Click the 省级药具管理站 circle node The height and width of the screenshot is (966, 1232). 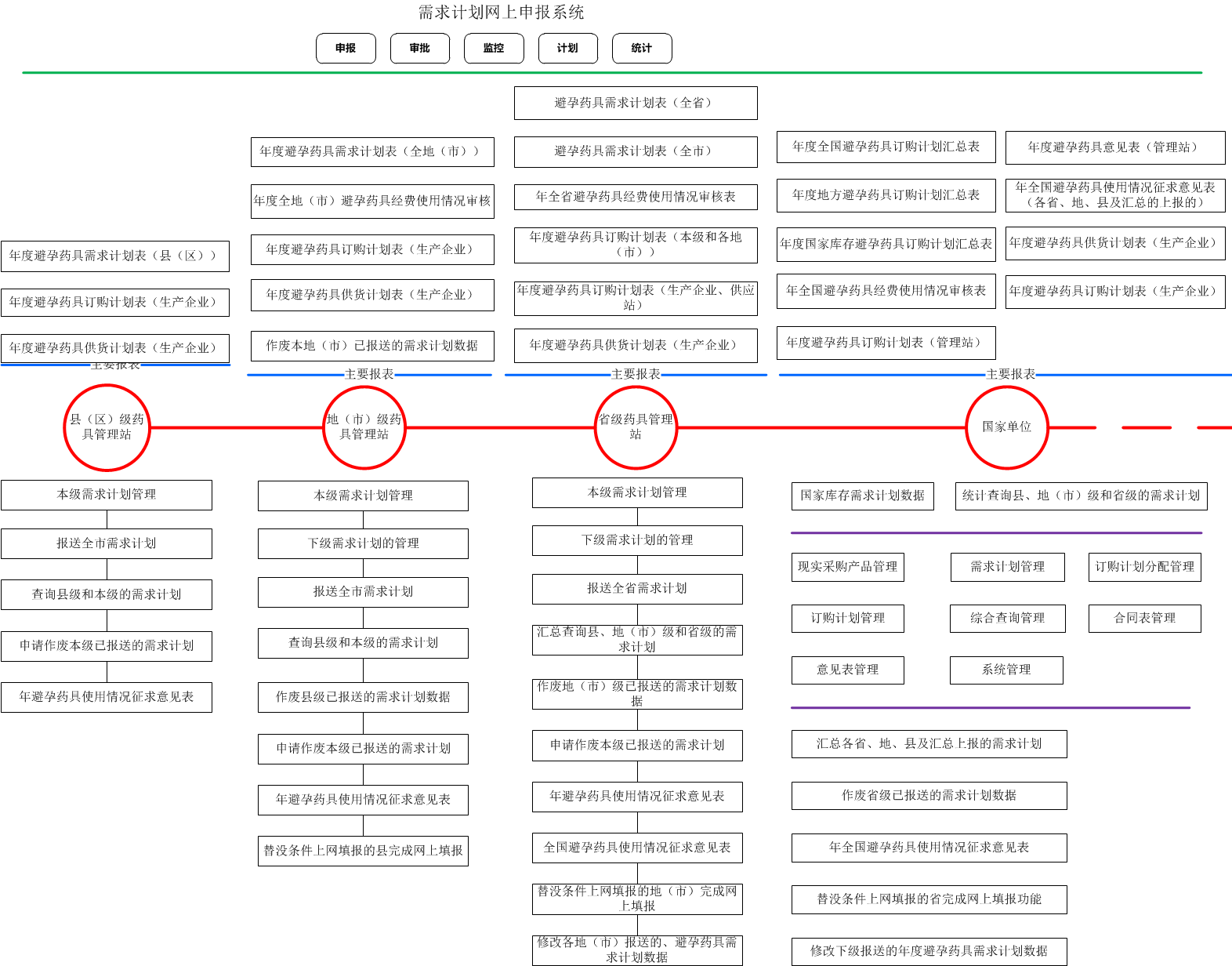click(636, 427)
